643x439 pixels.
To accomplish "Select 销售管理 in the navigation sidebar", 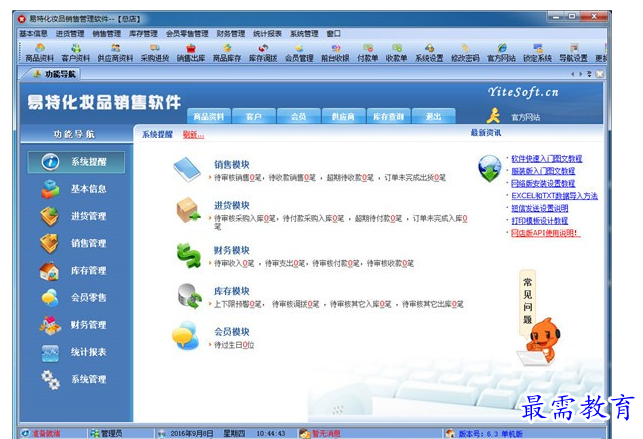I will tap(76, 243).
